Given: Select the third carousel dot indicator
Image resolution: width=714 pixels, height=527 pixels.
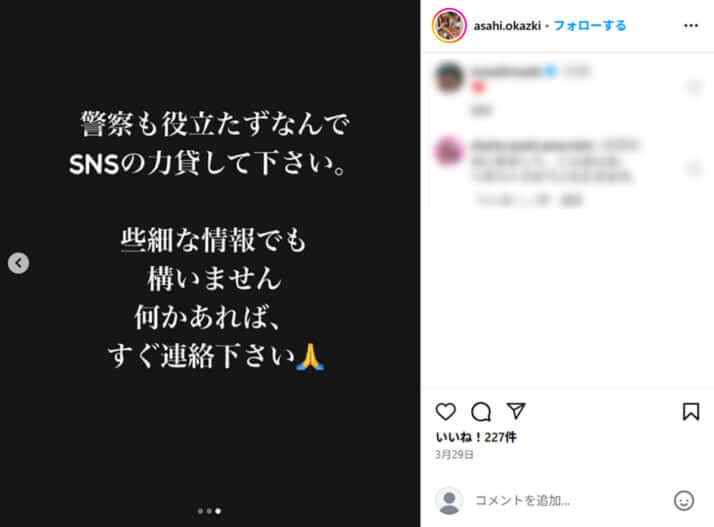Looking at the screenshot, I should click(218, 511).
